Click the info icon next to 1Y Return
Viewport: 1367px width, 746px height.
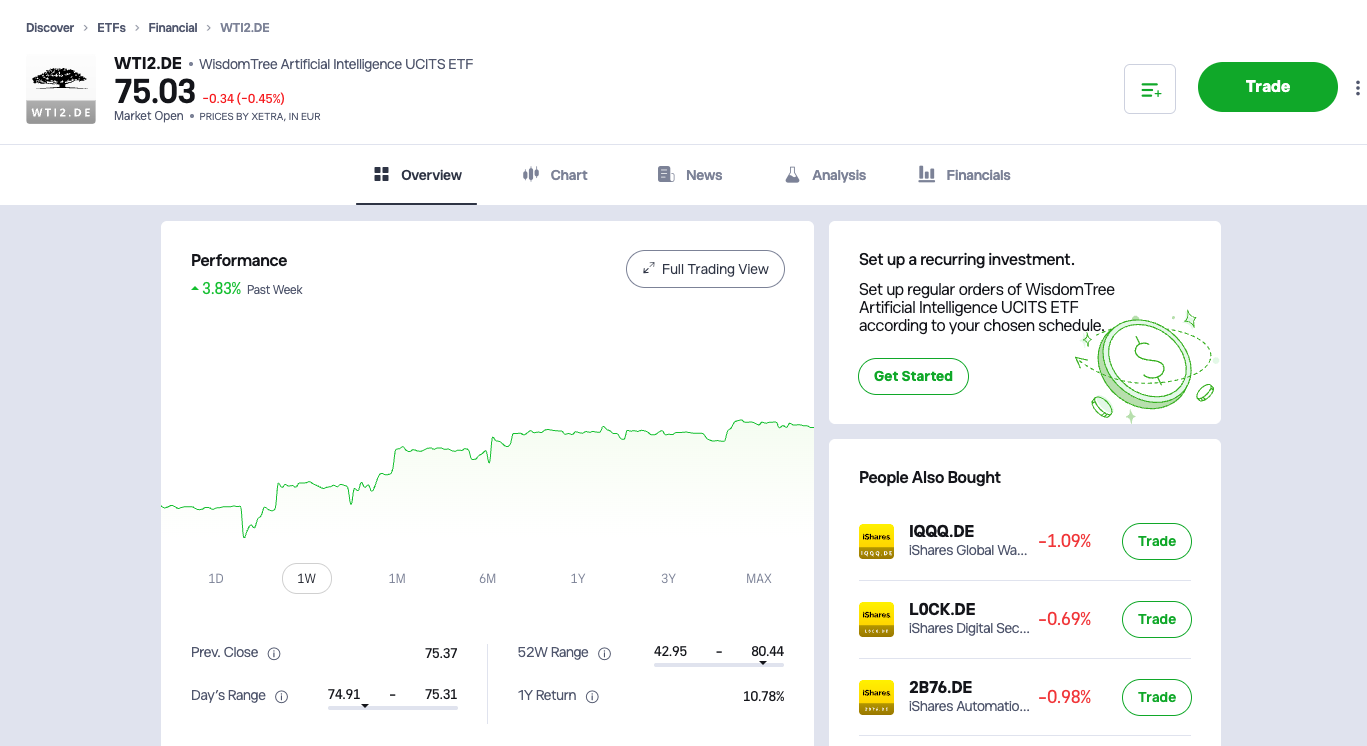592,696
